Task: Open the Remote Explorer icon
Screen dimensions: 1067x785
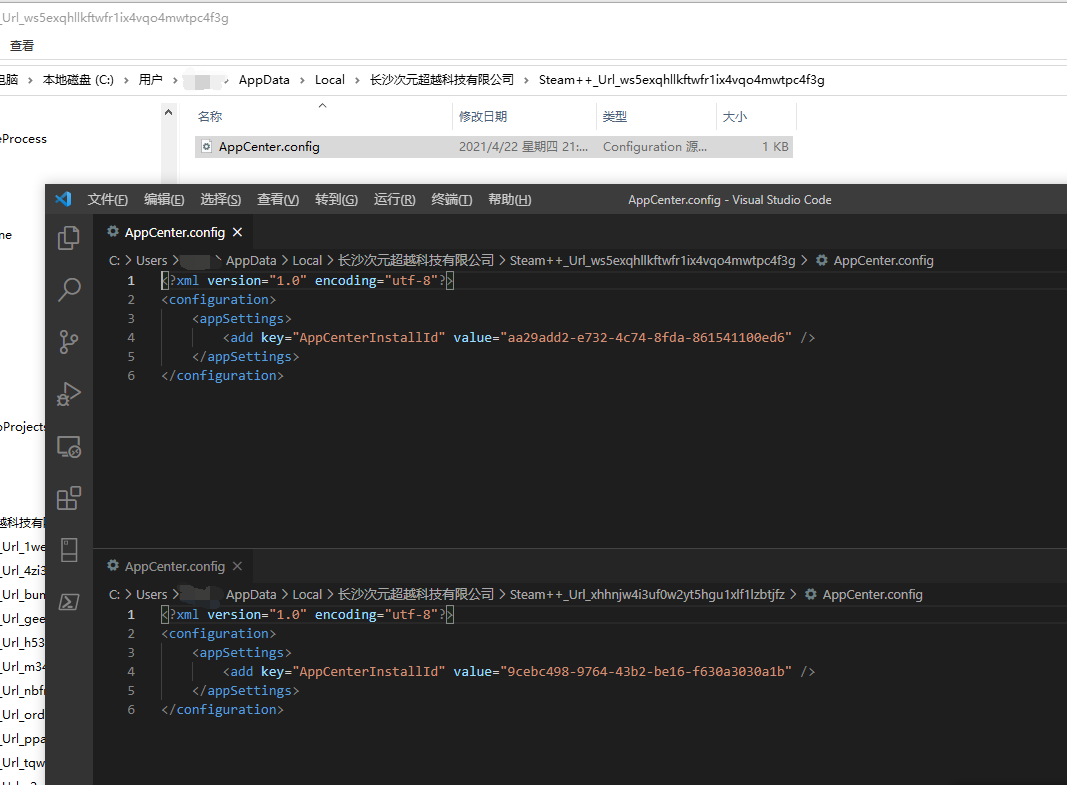Action: coord(68,446)
